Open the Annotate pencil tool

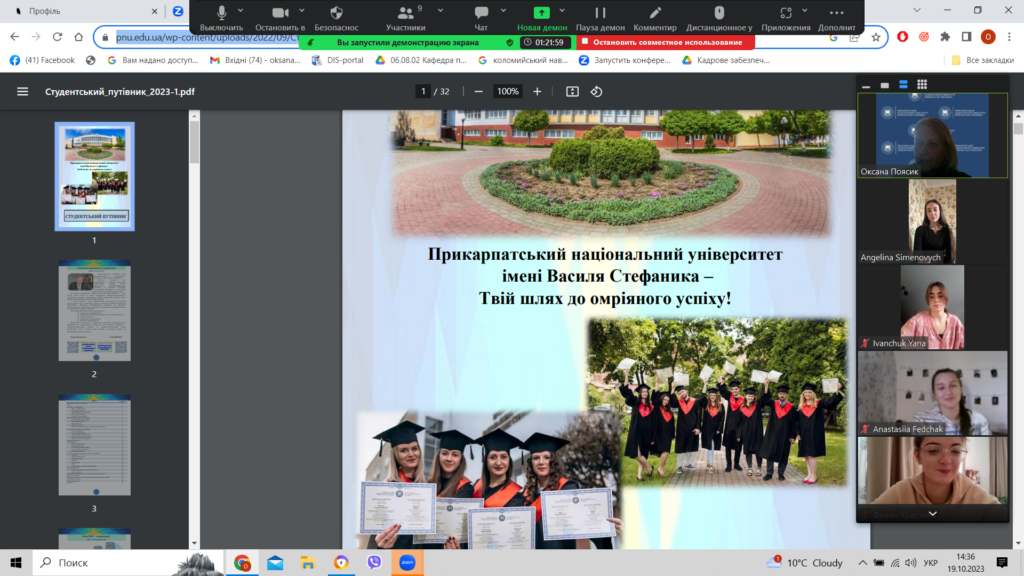[x=655, y=14]
